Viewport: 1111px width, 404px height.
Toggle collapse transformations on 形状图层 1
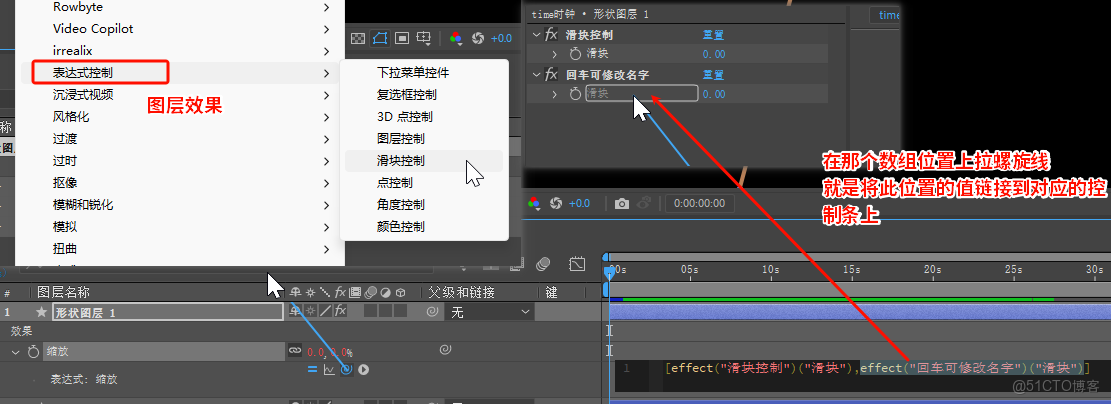point(310,311)
